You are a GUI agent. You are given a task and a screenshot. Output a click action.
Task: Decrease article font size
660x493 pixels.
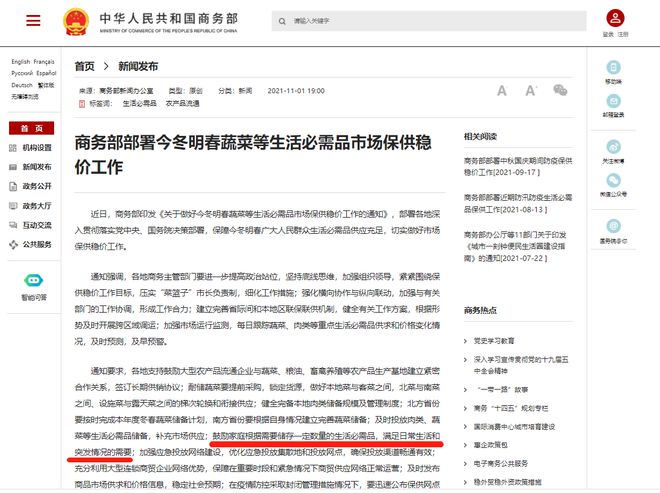click(x=502, y=91)
